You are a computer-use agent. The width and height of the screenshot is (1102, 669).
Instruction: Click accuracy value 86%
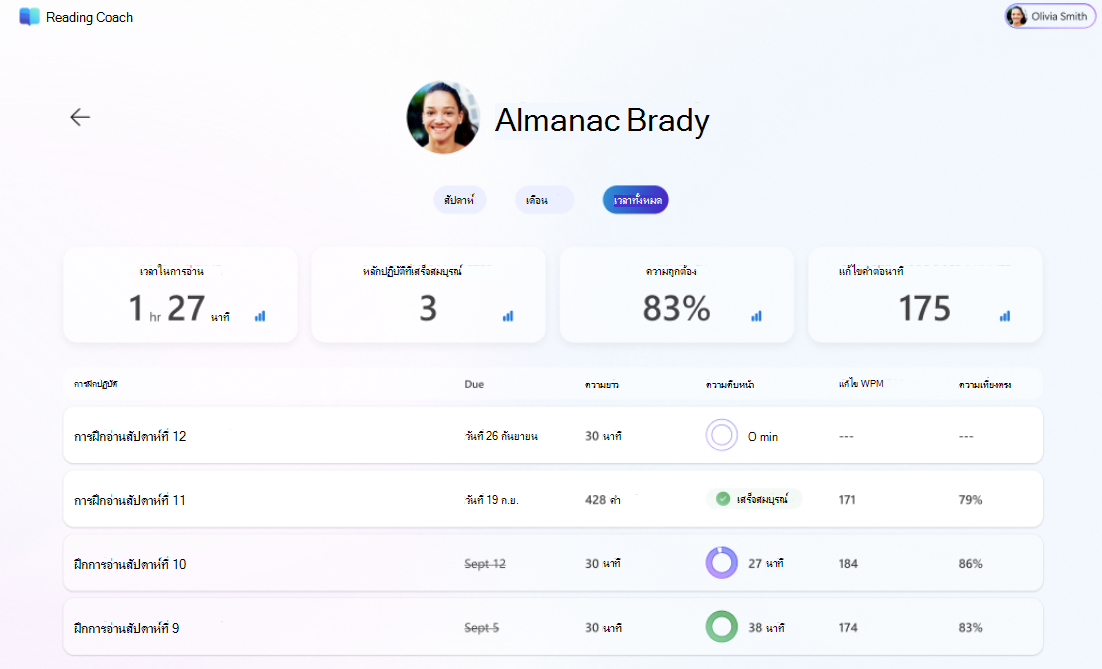tap(971, 564)
